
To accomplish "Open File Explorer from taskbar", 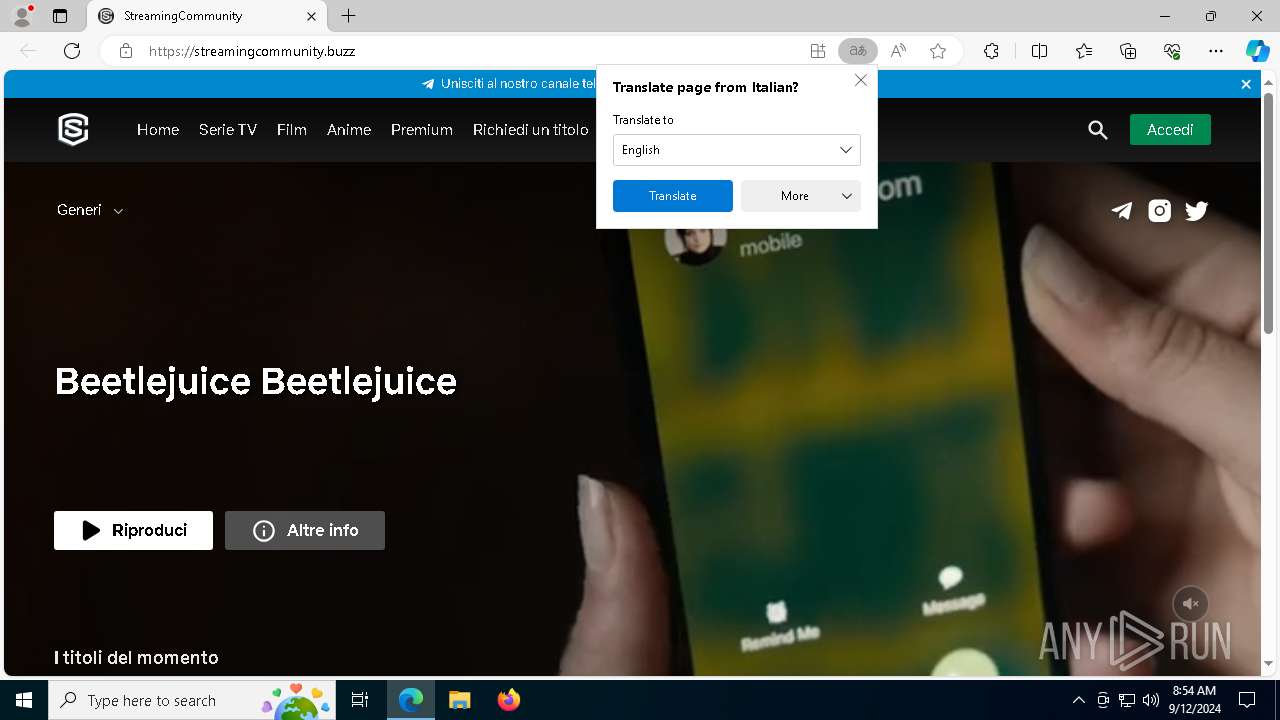I will tap(459, 700).
